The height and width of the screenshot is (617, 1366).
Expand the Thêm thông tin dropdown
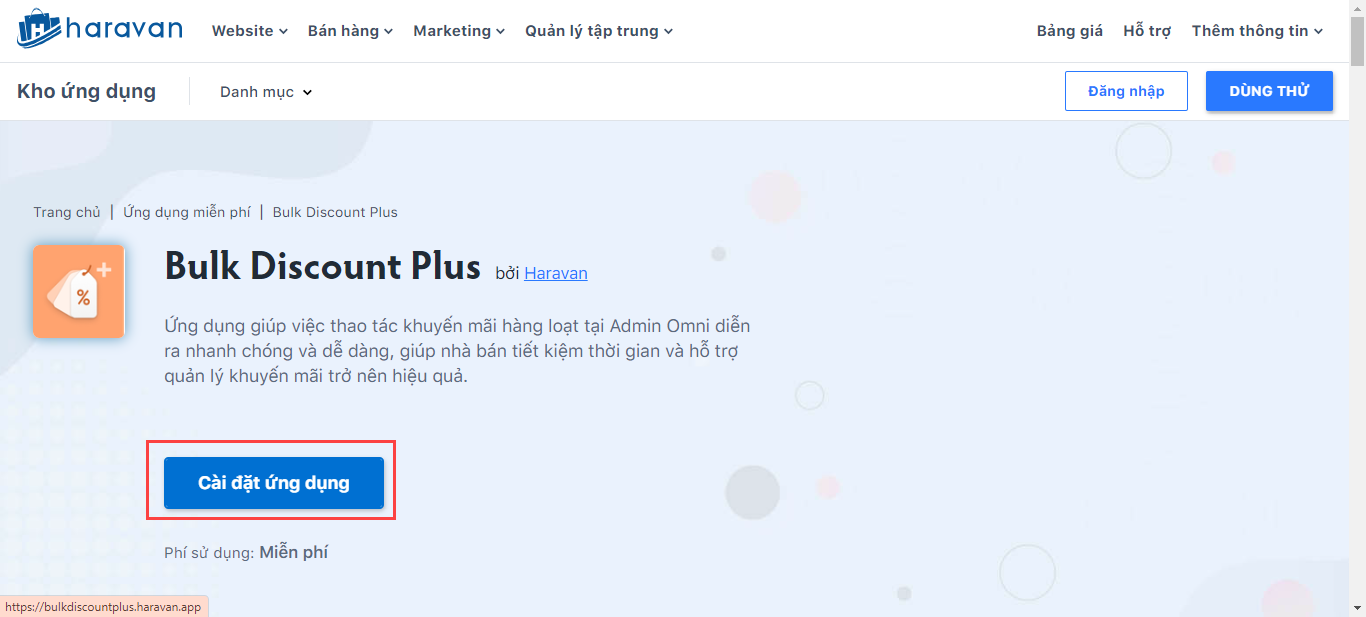pyautogui.click(x=1257, y=31)
